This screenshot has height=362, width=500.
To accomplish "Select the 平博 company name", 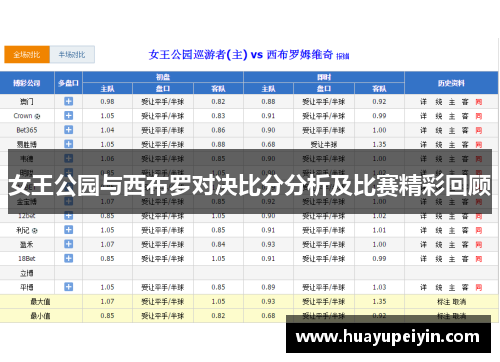I will (x=27, y=287).
